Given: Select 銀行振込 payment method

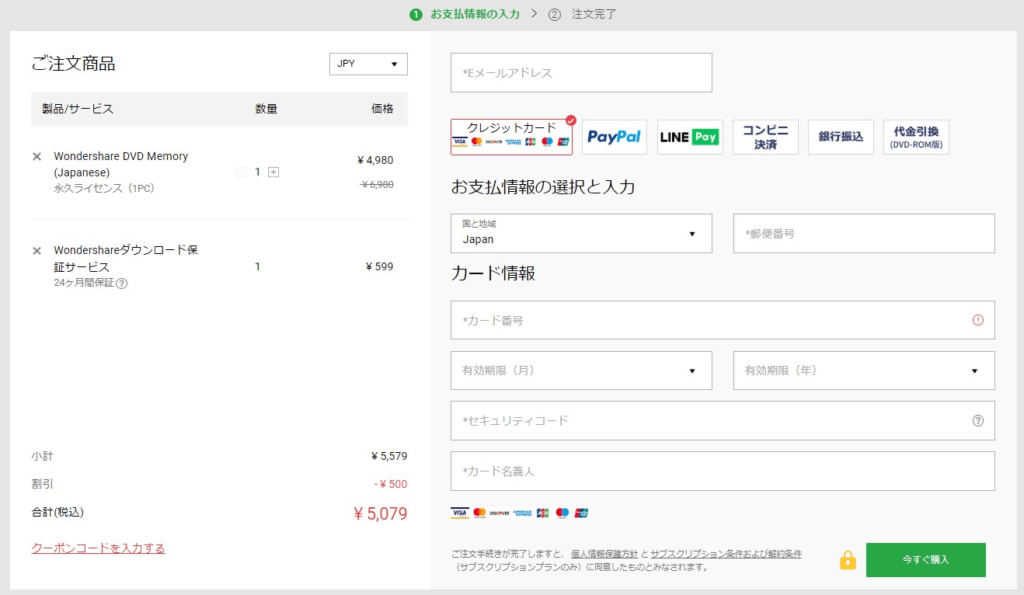Looking at the screenshot, I should [840, 137].
